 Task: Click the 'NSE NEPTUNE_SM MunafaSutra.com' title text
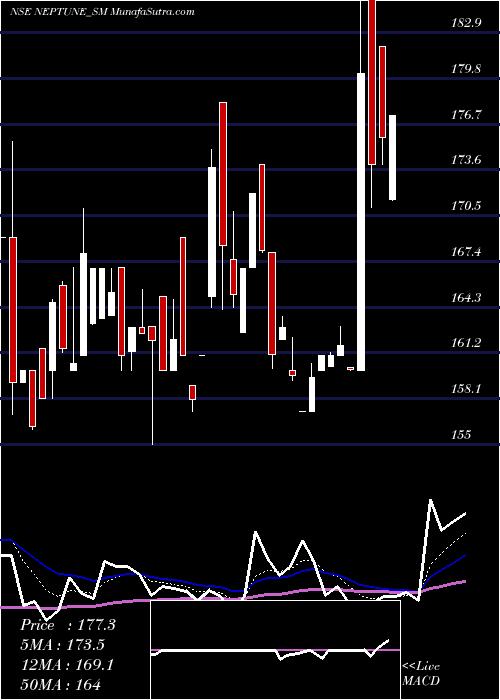102,12
